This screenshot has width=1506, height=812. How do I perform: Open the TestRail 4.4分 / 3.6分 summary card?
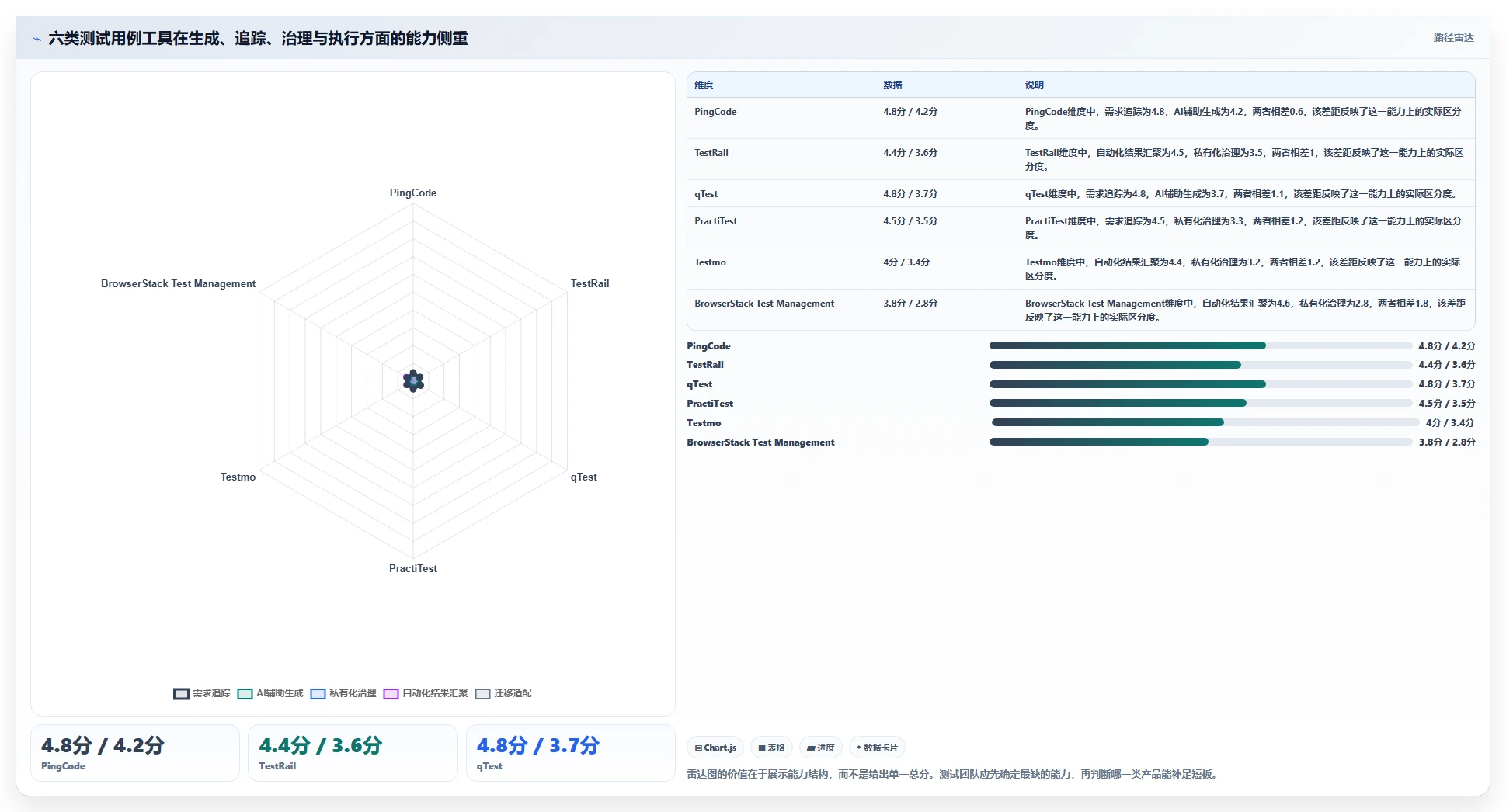(353, 753)
